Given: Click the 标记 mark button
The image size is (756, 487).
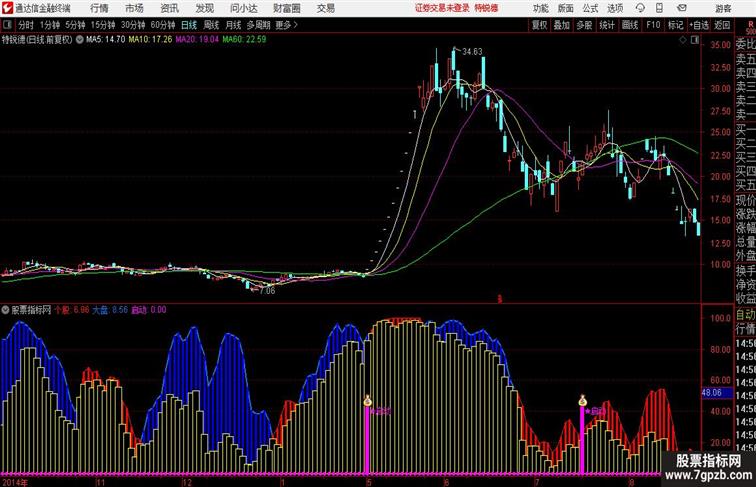Looking at the screenshot, I should tap(675, 25).
